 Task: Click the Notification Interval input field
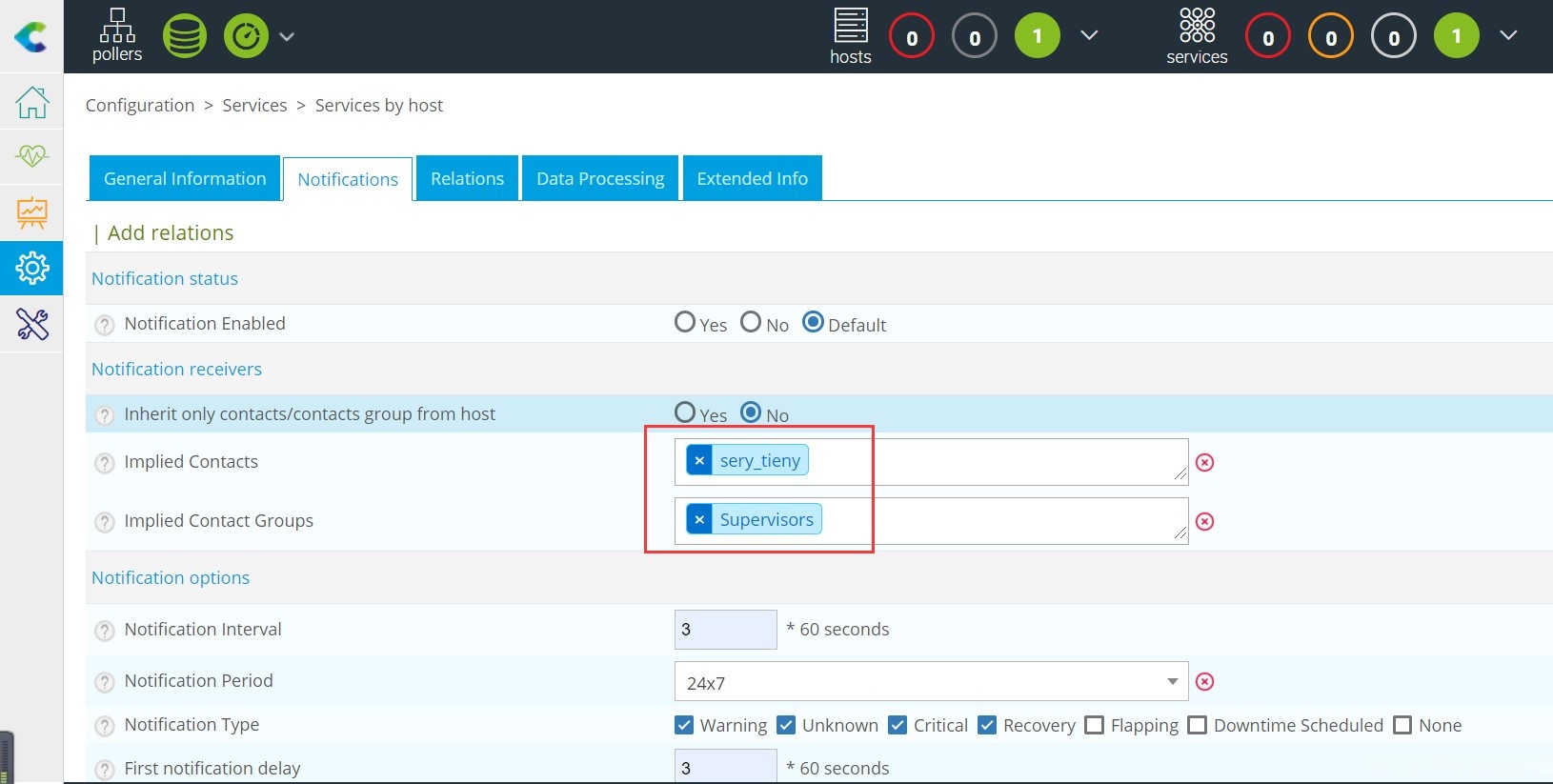coord(726,630)
